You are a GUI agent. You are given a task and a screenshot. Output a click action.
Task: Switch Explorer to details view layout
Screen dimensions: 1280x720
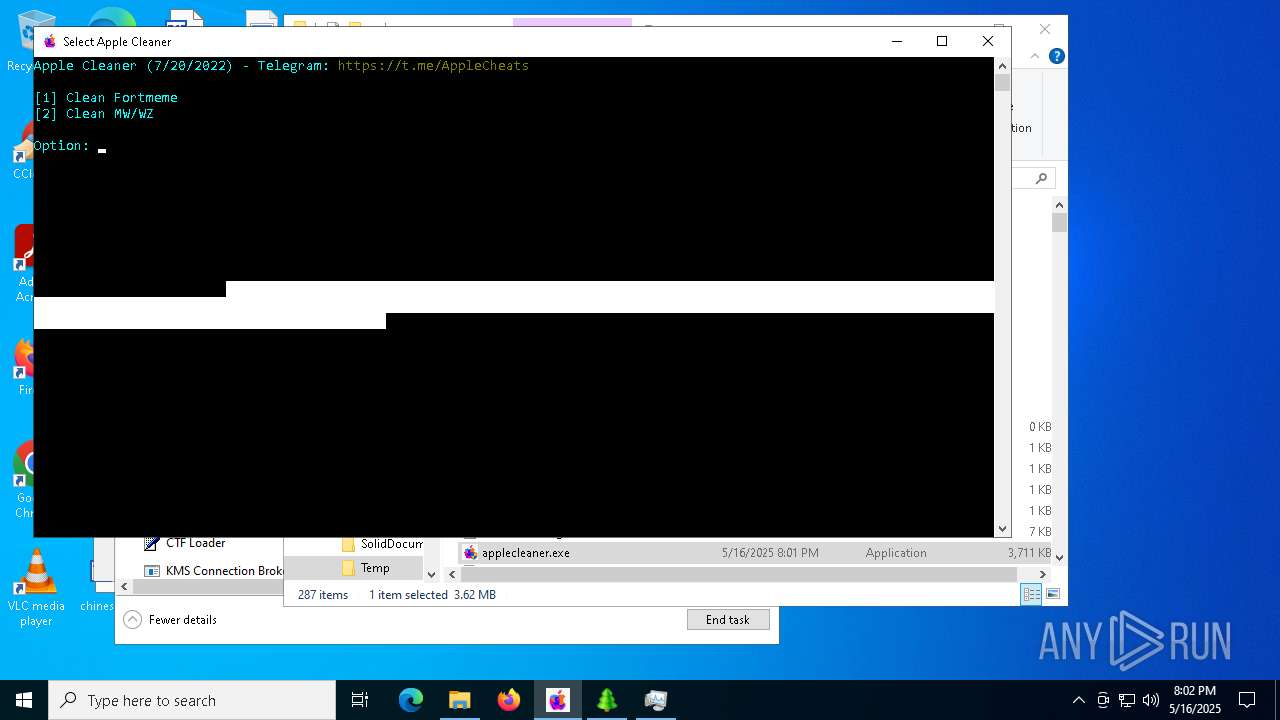tap(1031, 594)
